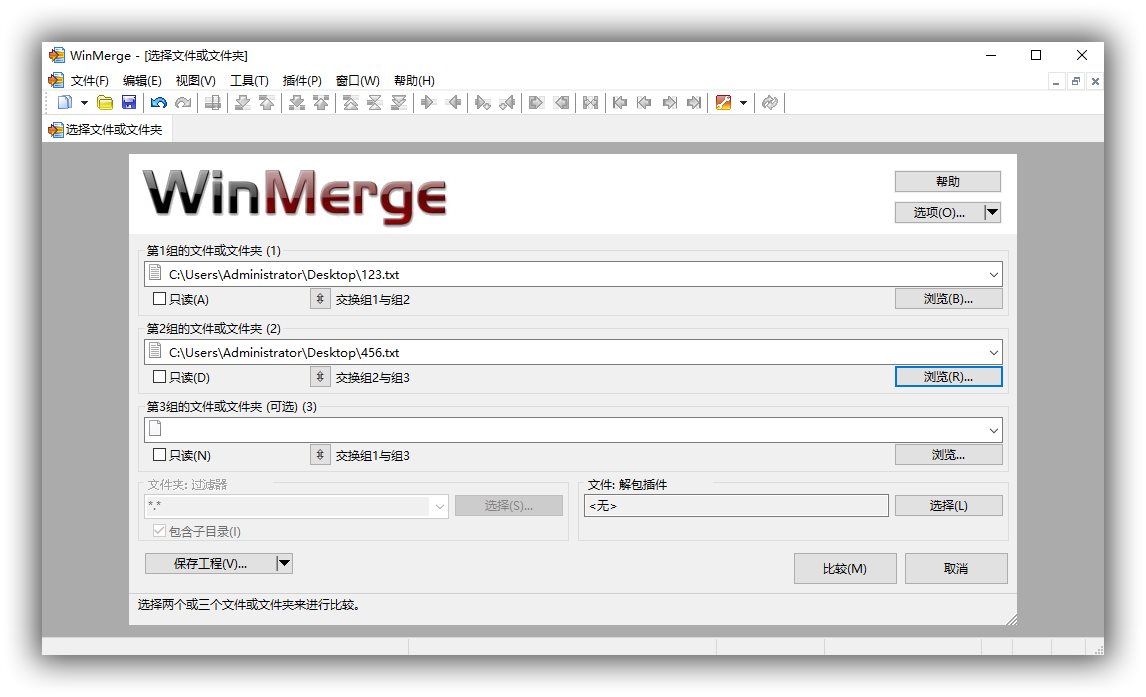Image resolution: width=1146 pixels, height=697 pixels.
Task: Open arrow on 保存工程(V)... button
Action: [x=284, y=563]
